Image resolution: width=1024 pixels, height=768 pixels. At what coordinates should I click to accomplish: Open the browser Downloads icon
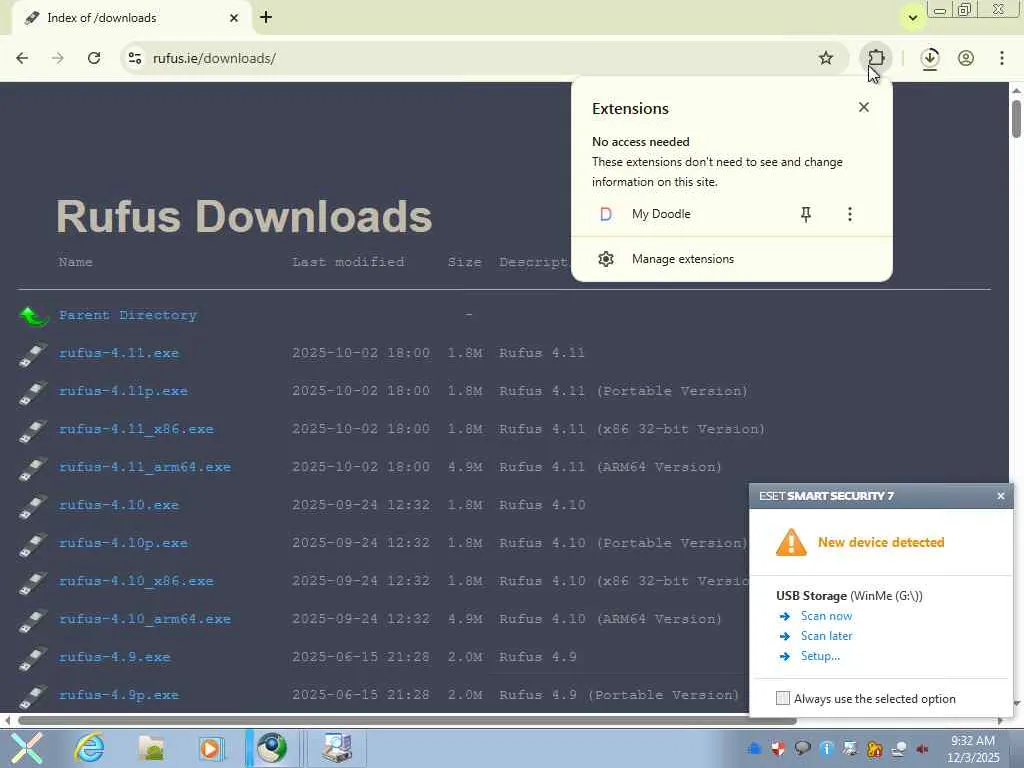[930, 58]
